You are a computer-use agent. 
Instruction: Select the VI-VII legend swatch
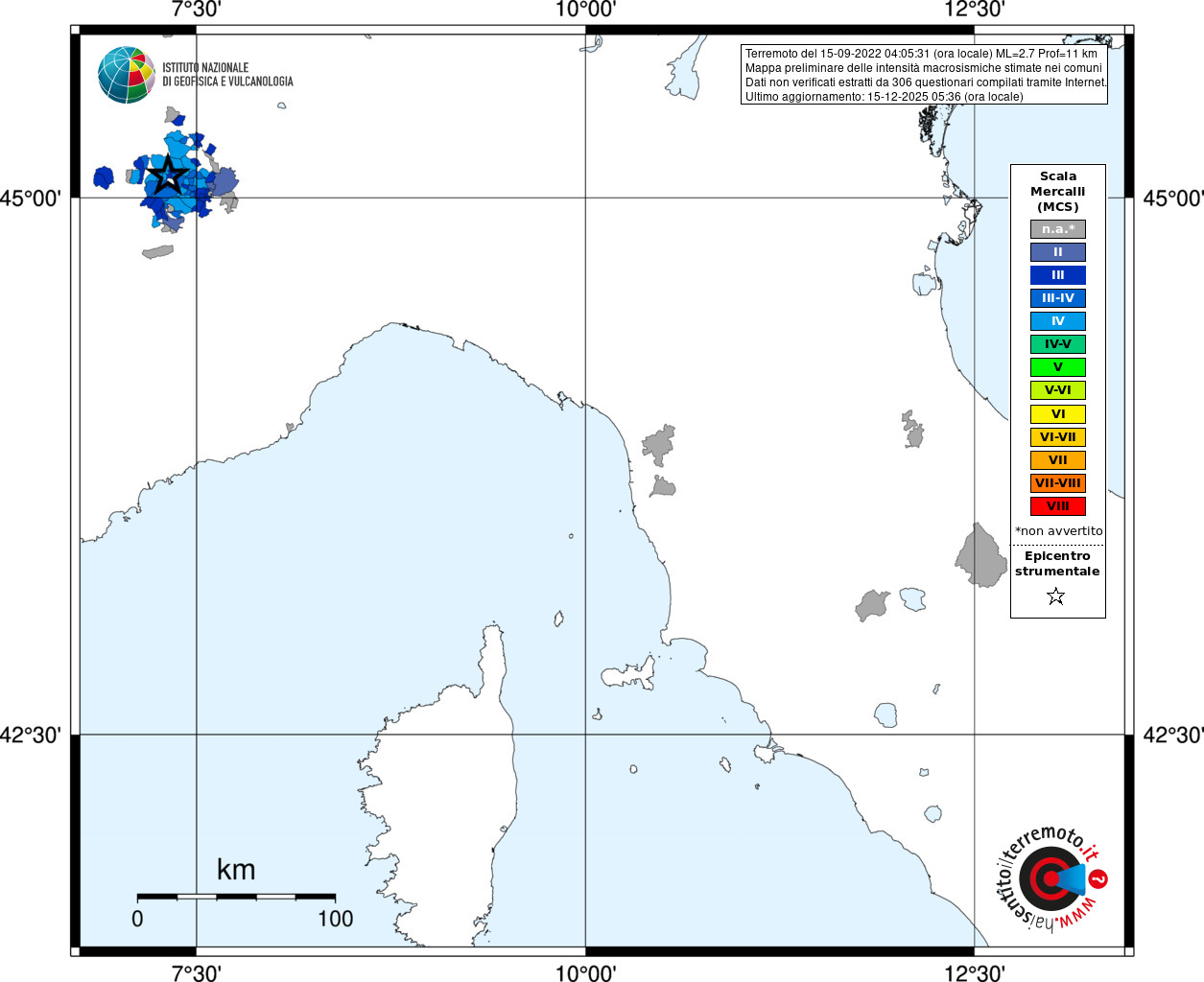click(1058, 437)
